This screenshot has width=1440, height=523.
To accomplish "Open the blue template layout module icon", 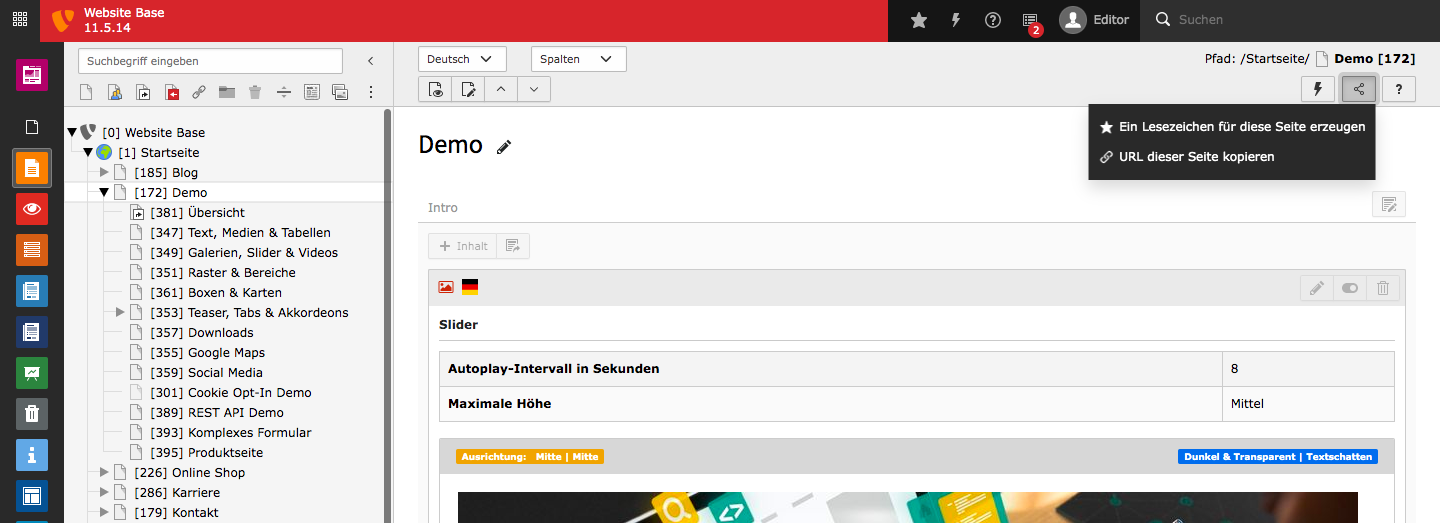I will [32, 496].
